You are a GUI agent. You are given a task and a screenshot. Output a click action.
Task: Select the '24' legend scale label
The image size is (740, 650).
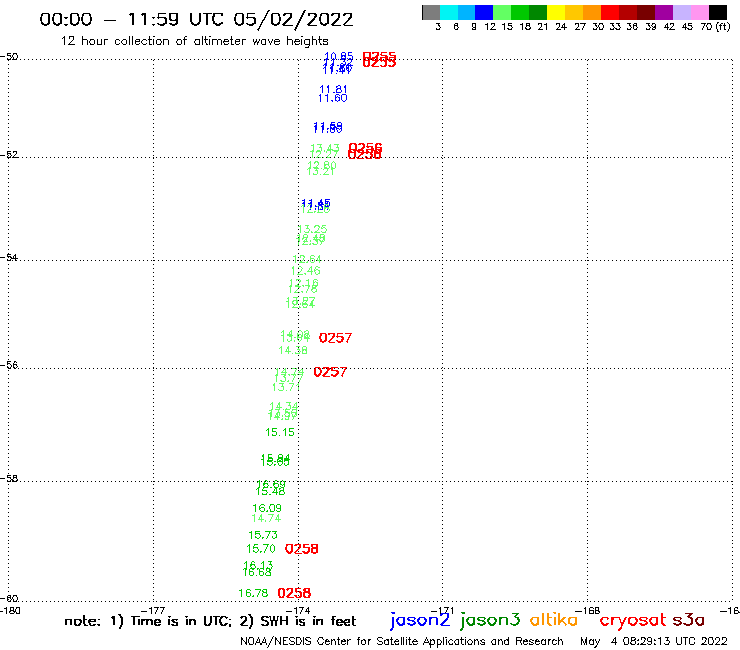(x=561, y=27)
